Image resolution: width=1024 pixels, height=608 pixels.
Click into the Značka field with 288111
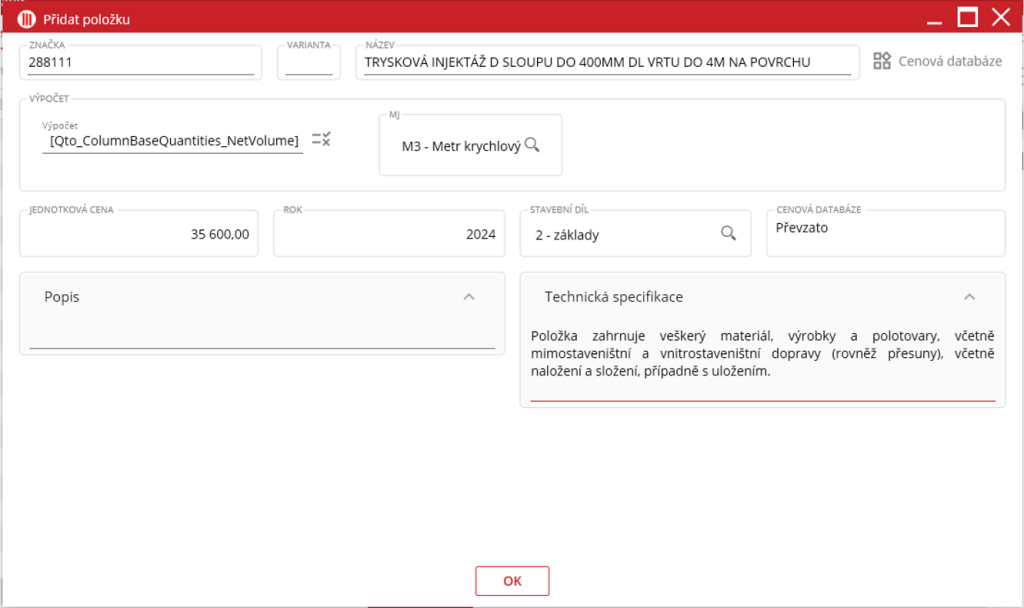(140, 62)
